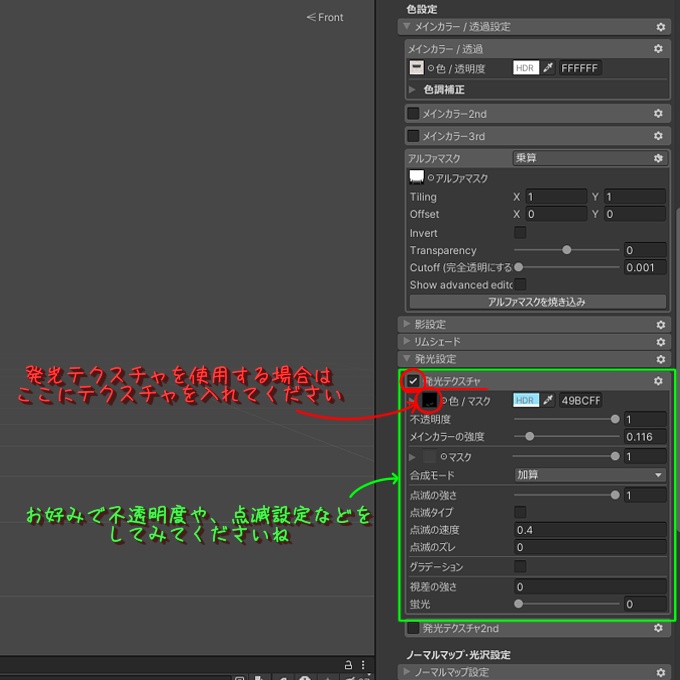The width and height of the screenshot is (680, 680).
Task: Toggle the Invert checkbox
Action: pos(520,232)
